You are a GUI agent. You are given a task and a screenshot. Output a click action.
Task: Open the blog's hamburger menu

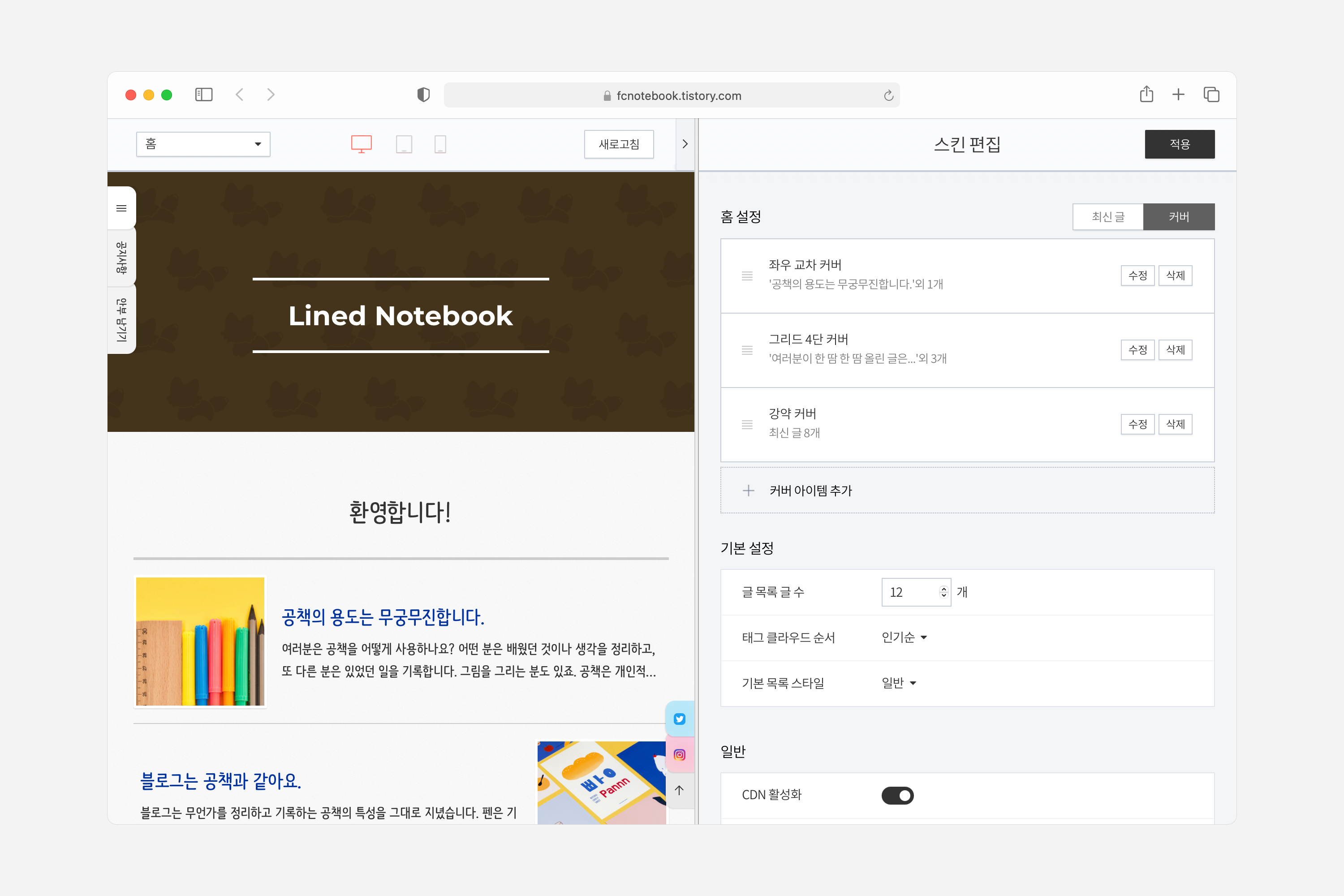121,208
